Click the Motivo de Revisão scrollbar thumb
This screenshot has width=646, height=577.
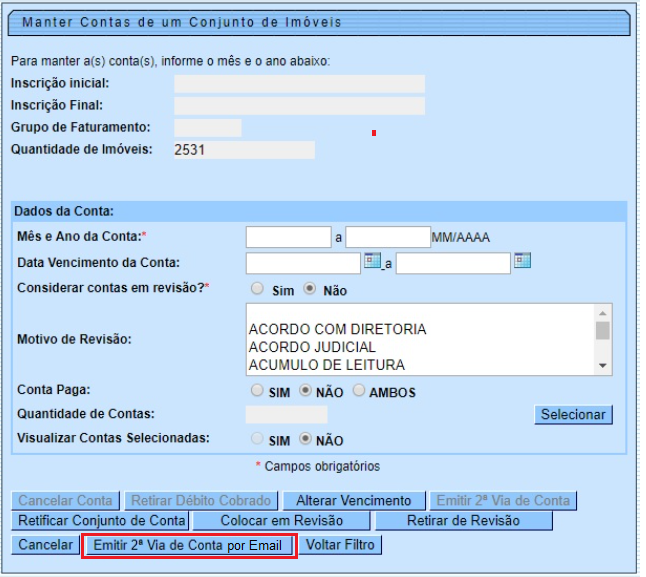(603, 331)
